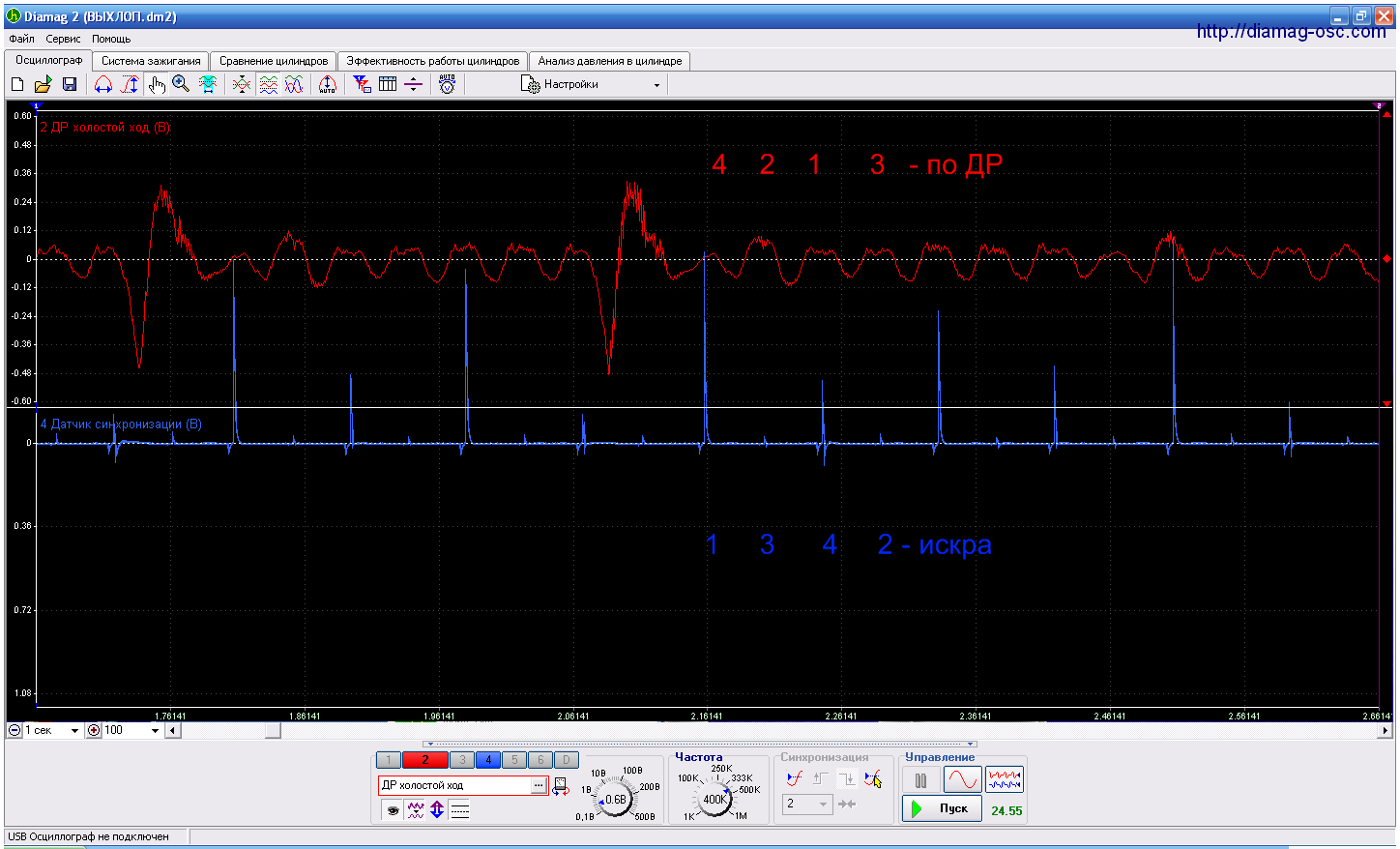Click the blue start marker at top-left of graph
This screenshot has height=849, width=1400.
click(x=37, y=105)
